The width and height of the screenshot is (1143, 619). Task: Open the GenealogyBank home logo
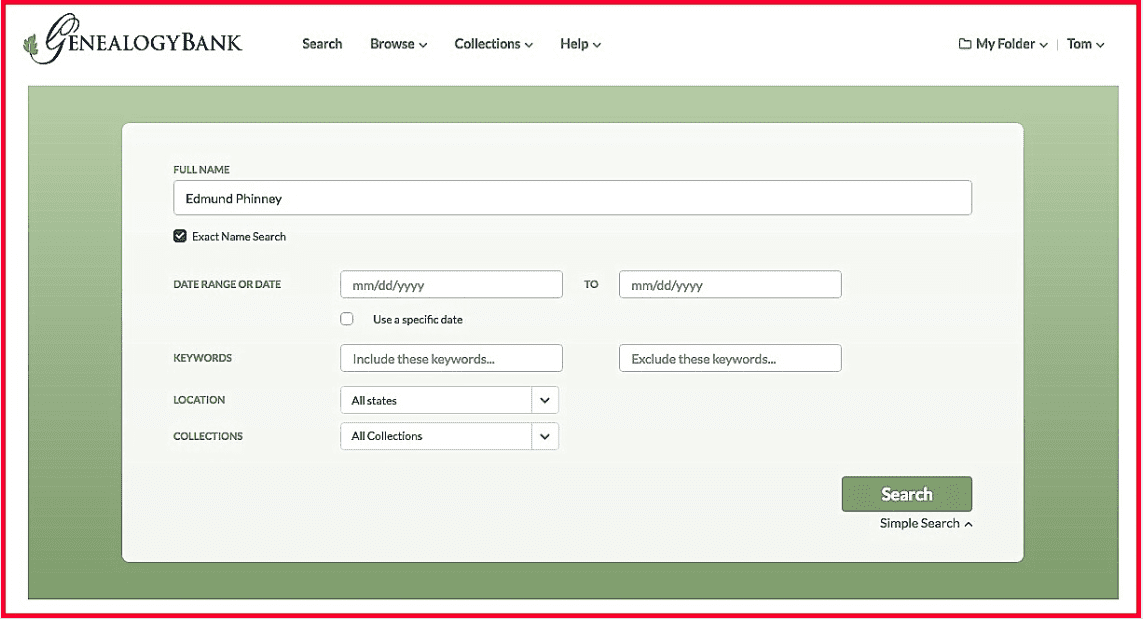click(133, 39)
